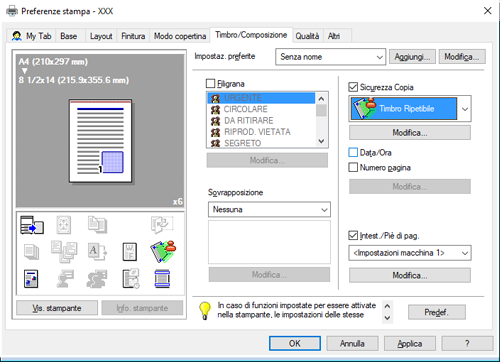This screenshot has width=500, height=362.
Task: Click the greyed copies pages icon
Action: tap(97, 225)
